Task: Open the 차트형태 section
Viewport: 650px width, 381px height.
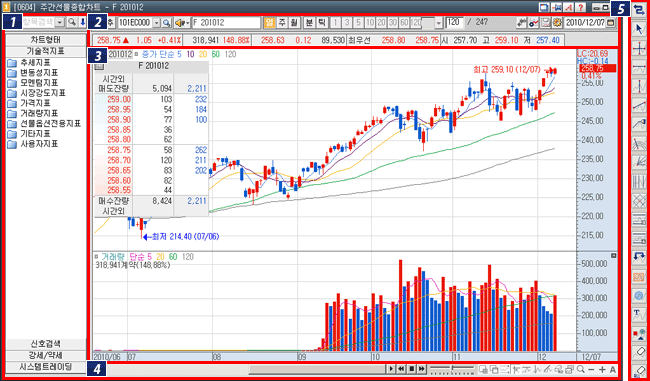Action: coord(46,40)
